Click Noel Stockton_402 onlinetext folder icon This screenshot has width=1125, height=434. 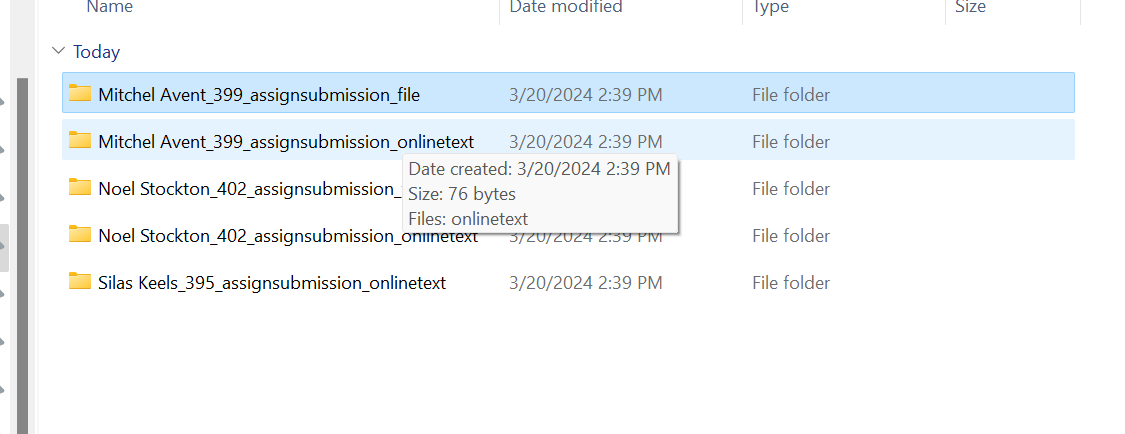pyautogui.click(x=80, y=235)
